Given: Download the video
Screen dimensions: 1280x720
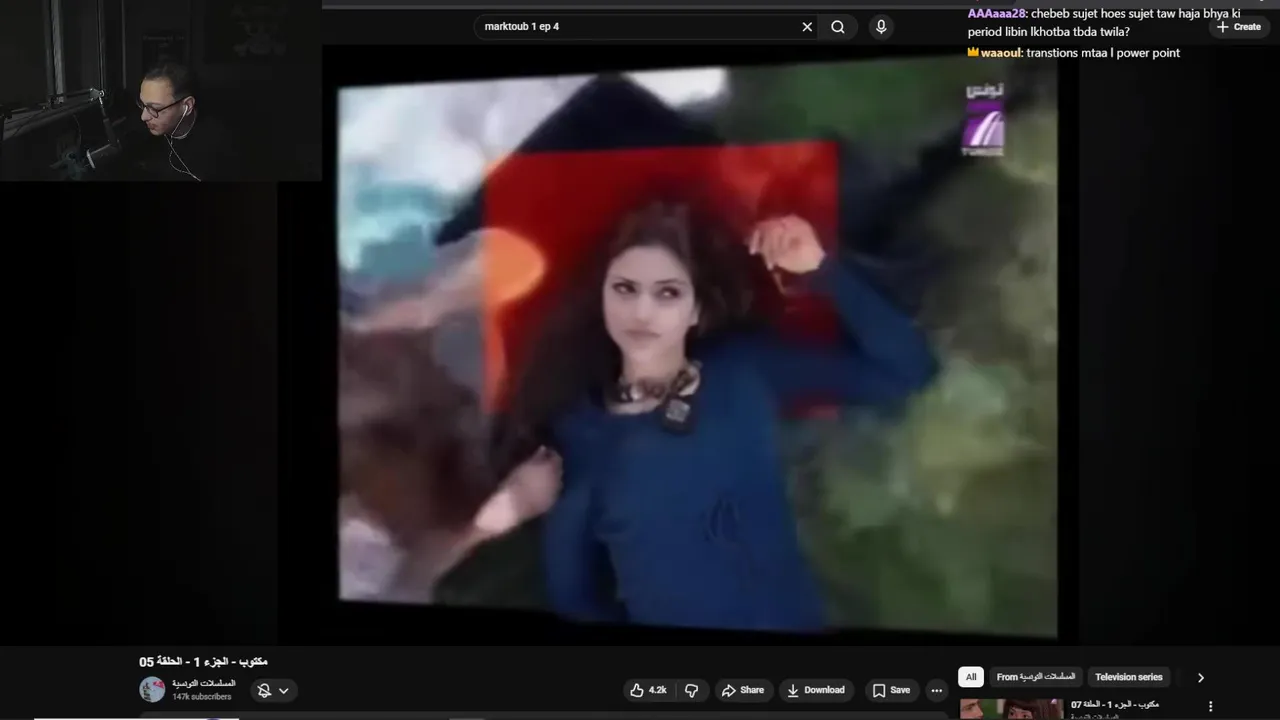Looking at the screenshot, I should [x=815, y=690].
